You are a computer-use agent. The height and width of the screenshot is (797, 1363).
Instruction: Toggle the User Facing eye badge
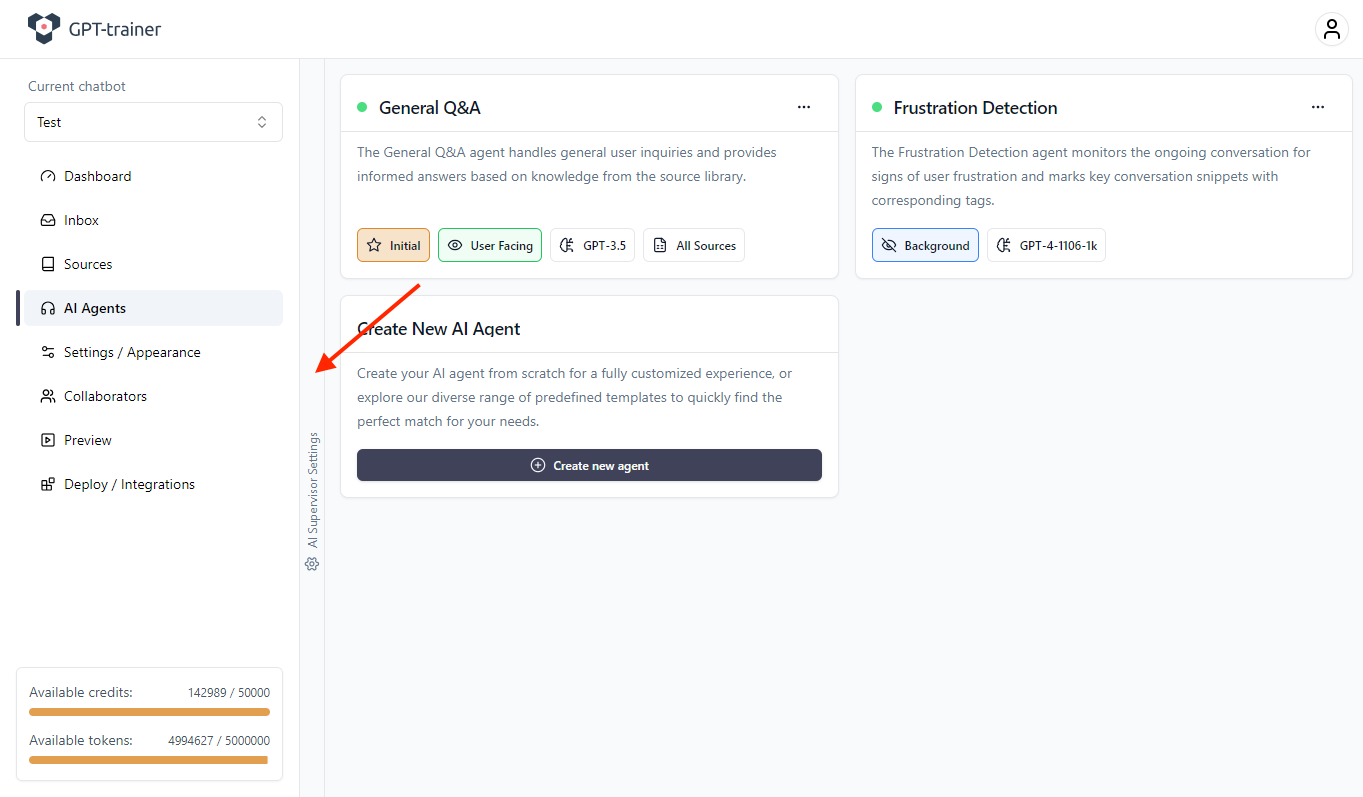490,245
